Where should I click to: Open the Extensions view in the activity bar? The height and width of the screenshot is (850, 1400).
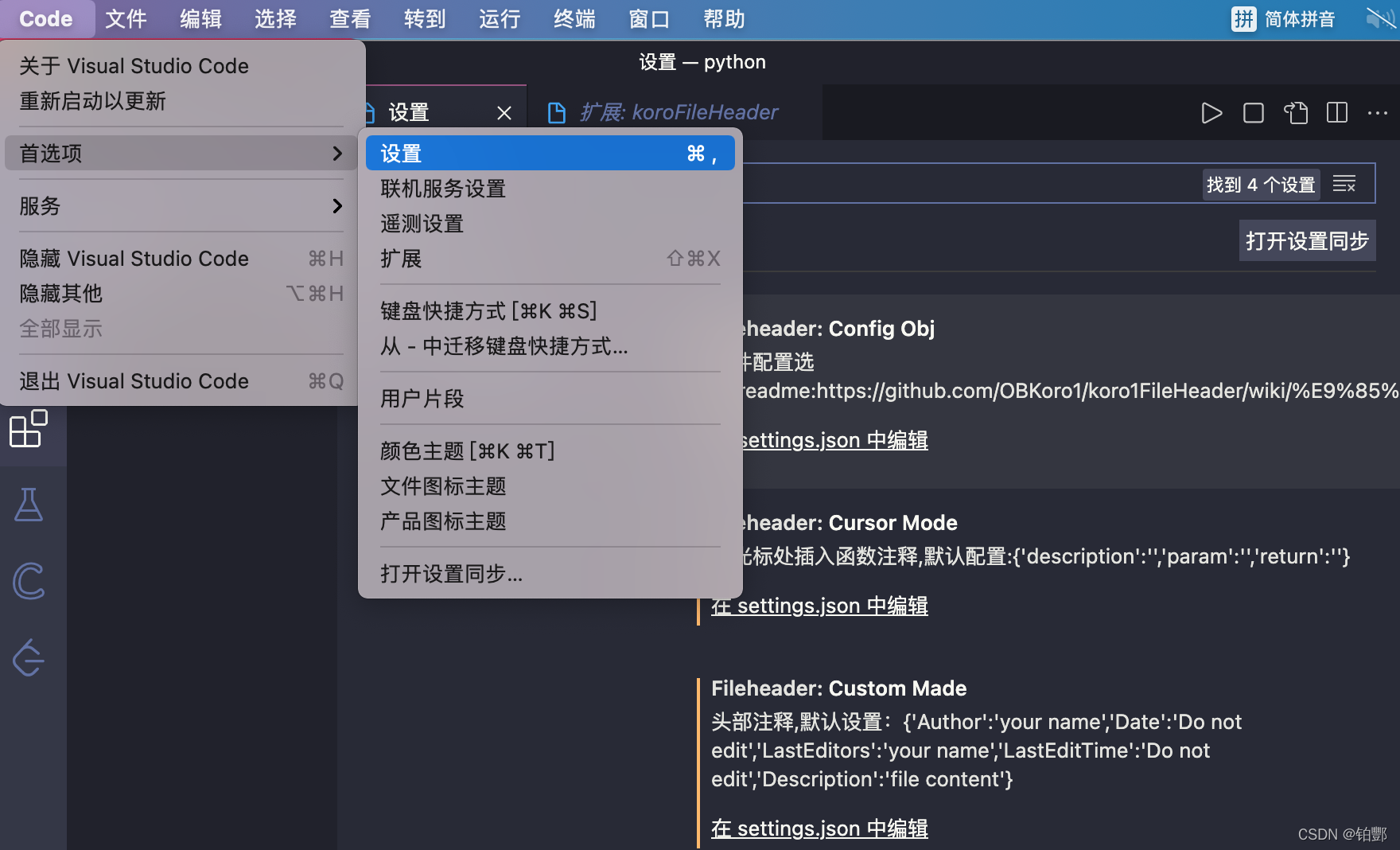(x=29, y=429)
